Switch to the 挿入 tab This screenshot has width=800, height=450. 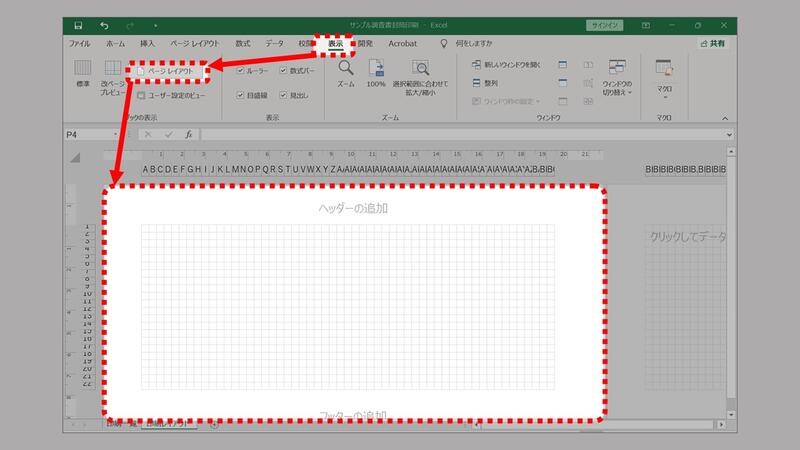click(x=147, y=43)
